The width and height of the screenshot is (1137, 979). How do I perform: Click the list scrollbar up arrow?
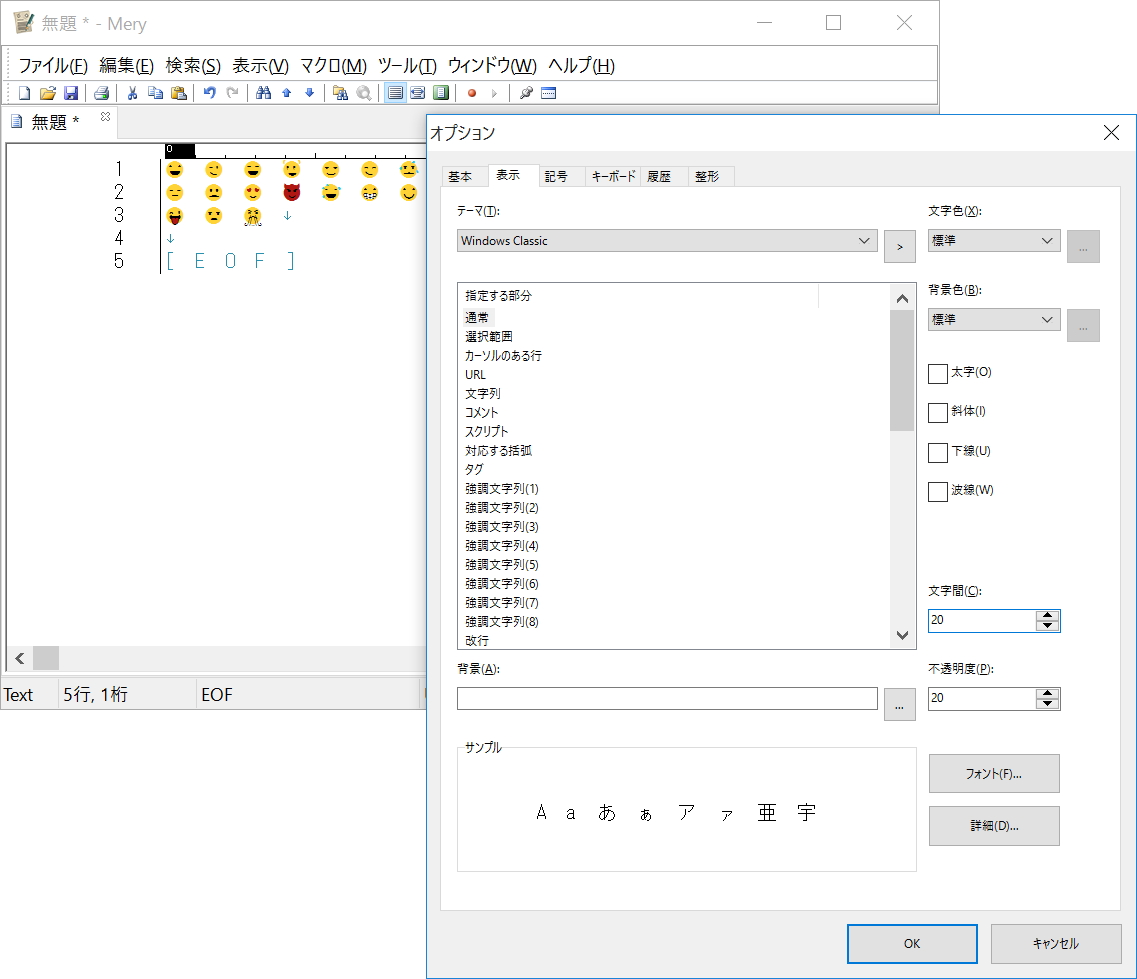[x=902, y=298]
